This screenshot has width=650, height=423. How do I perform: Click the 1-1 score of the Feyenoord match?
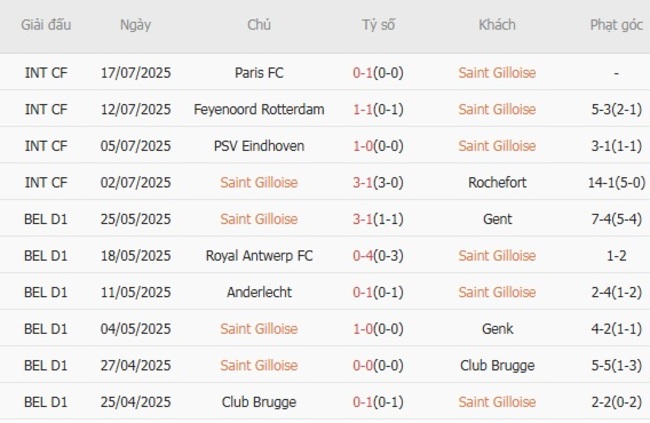(363, 109)
